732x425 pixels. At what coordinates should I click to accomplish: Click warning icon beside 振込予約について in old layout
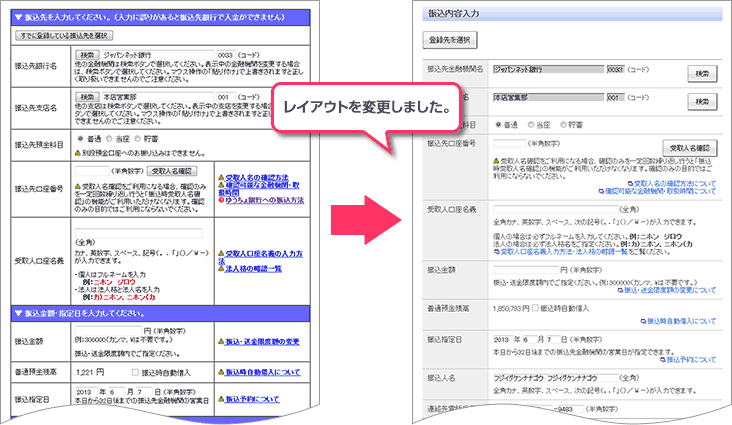tap(220, 398)
